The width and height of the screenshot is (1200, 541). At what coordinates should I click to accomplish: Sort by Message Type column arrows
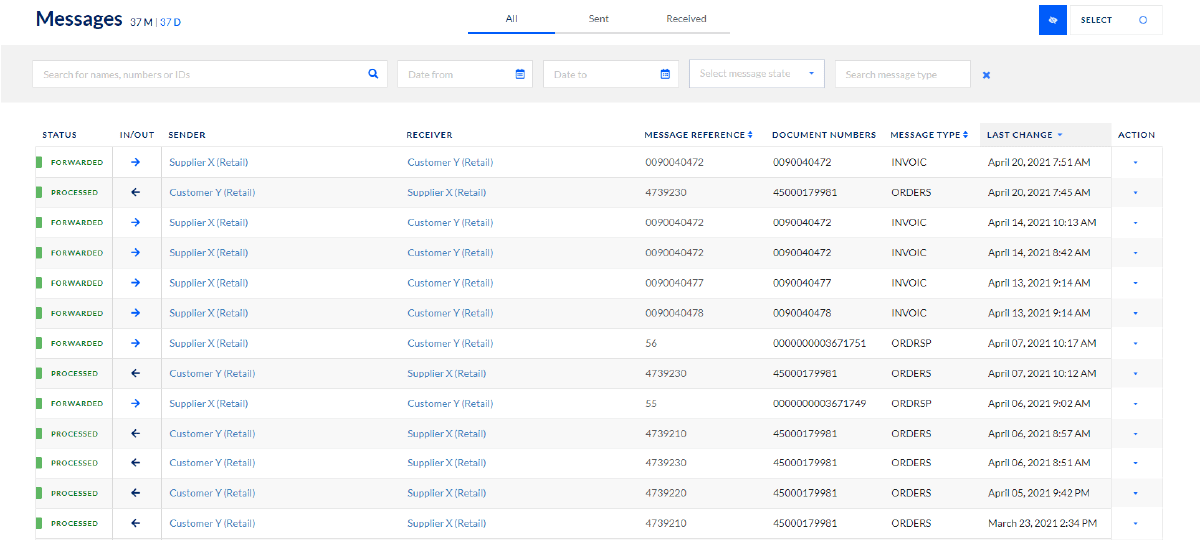pyautogui.click(x=965, y=135)
